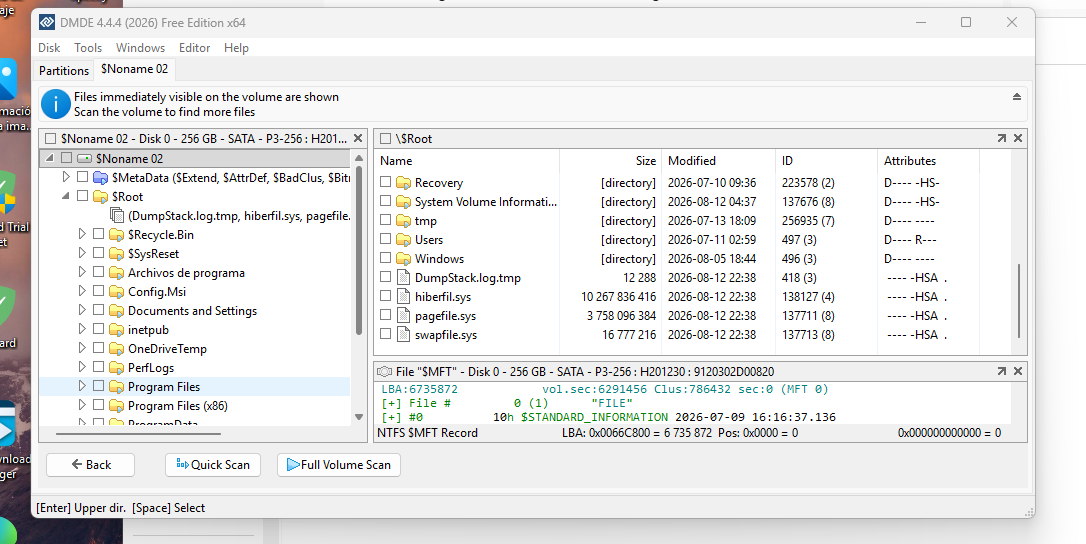Viewport: 1086px width, 544px height.
Task: Open the Help menu
Action: coord(236,48)
